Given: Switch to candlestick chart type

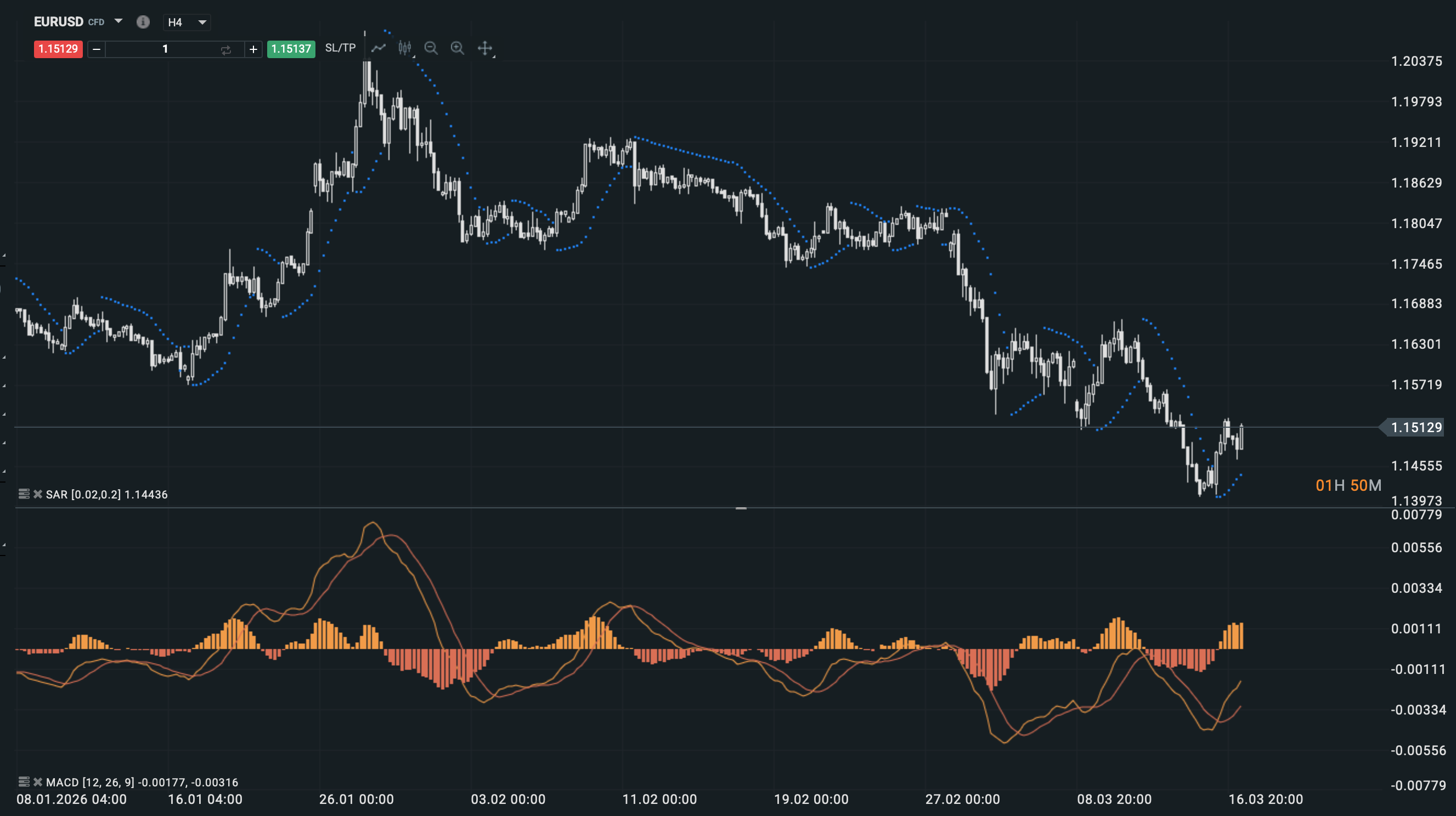Looking at the screenshot, I should tap(405, 49).
